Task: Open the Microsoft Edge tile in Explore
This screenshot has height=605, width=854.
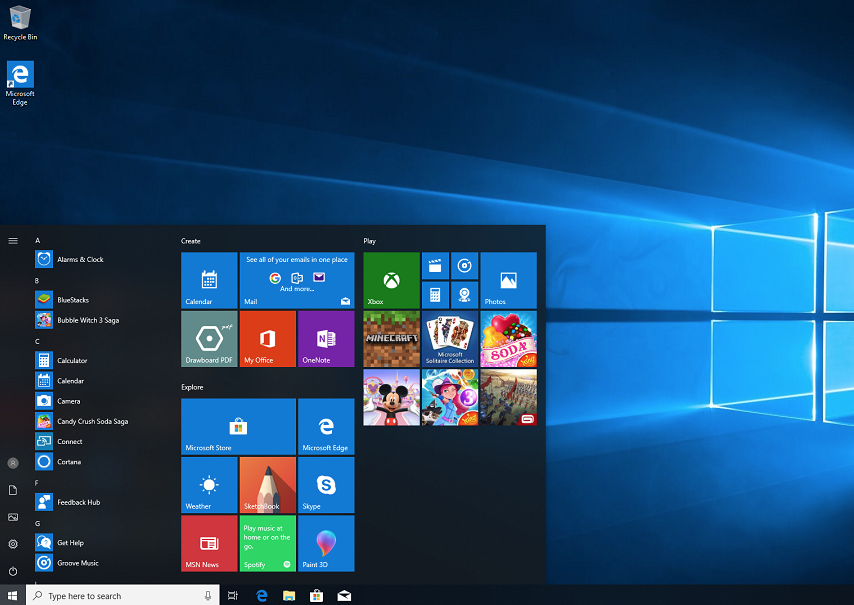Action: [x=326, y=426]
